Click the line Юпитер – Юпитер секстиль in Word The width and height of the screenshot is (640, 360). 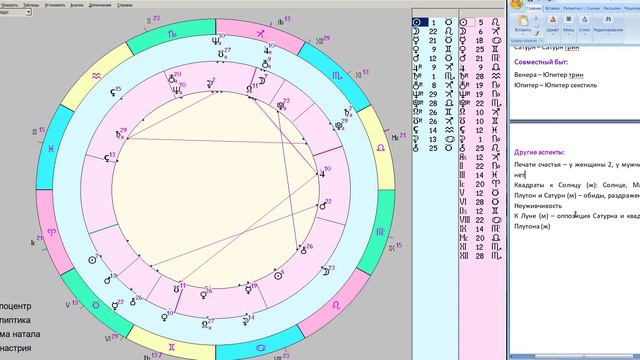point(556,85)
